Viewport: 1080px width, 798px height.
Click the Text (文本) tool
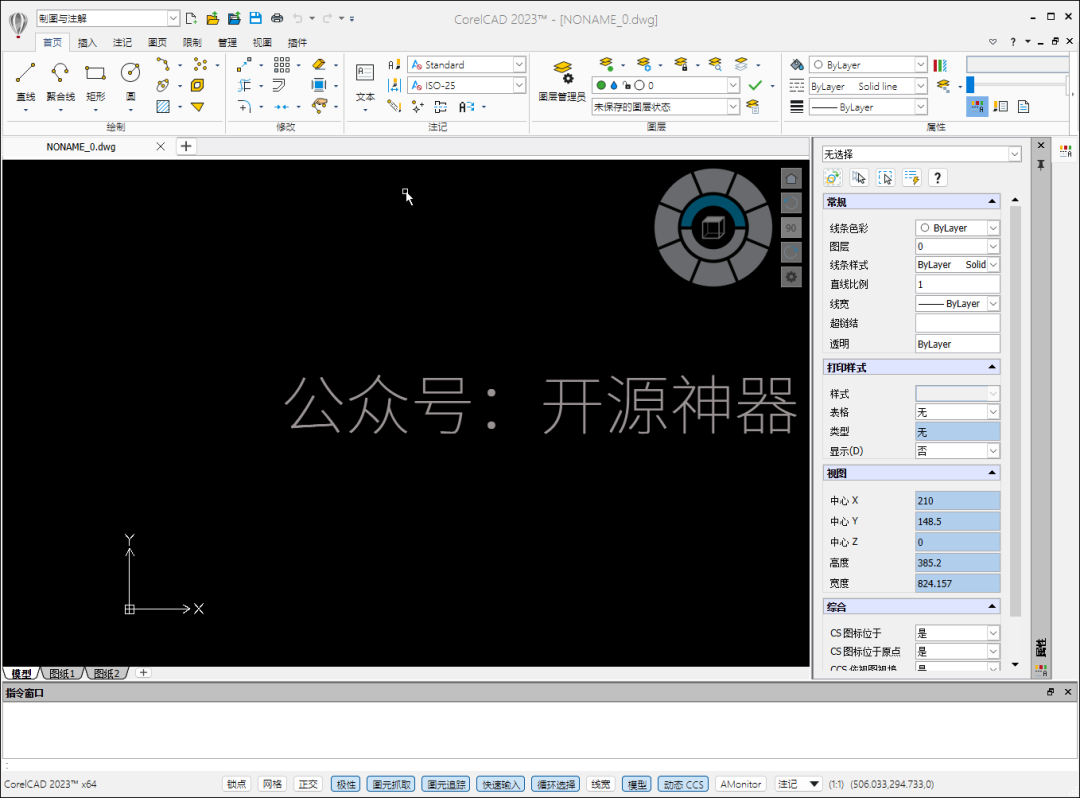(365, 81)
